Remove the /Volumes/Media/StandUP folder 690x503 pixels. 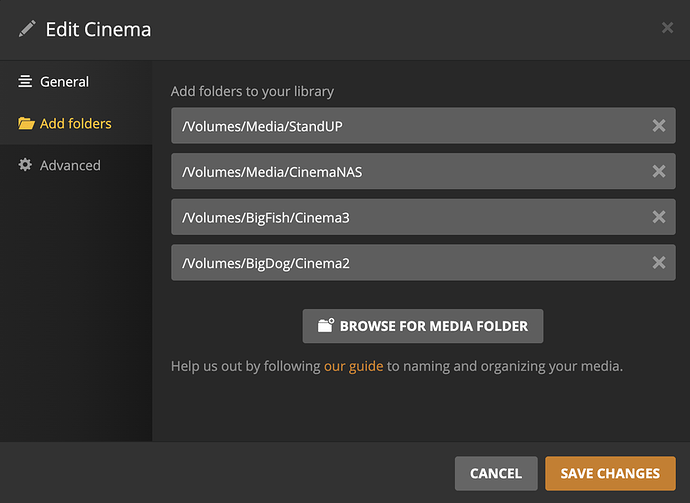tap(658, 126)
